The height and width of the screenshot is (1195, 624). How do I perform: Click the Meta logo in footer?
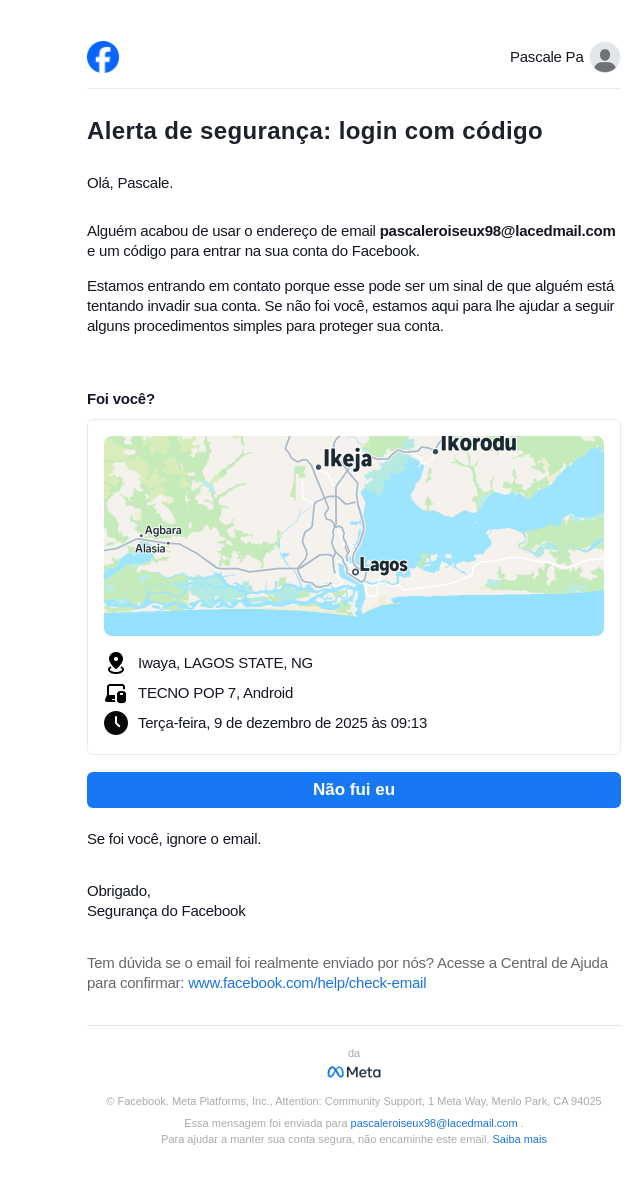354,1072
